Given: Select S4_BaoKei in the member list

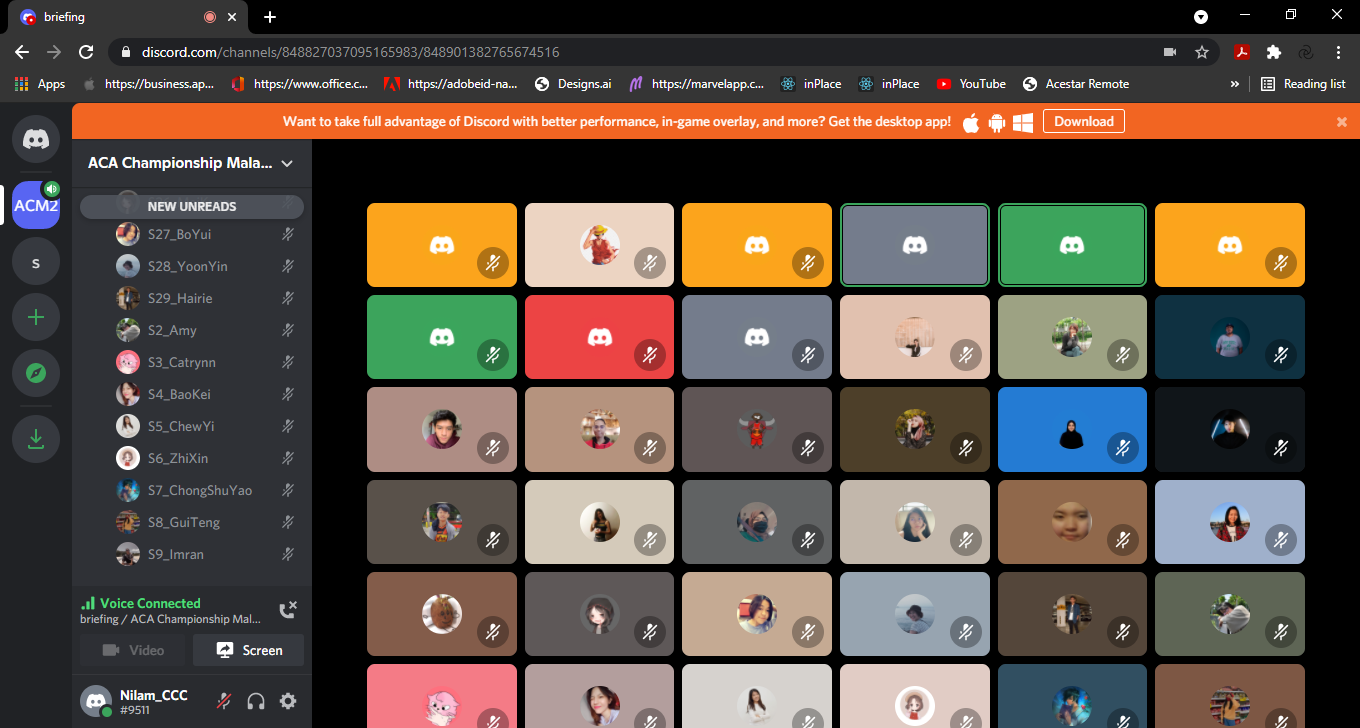Looking at the screenshot, I should coord(180,394).
